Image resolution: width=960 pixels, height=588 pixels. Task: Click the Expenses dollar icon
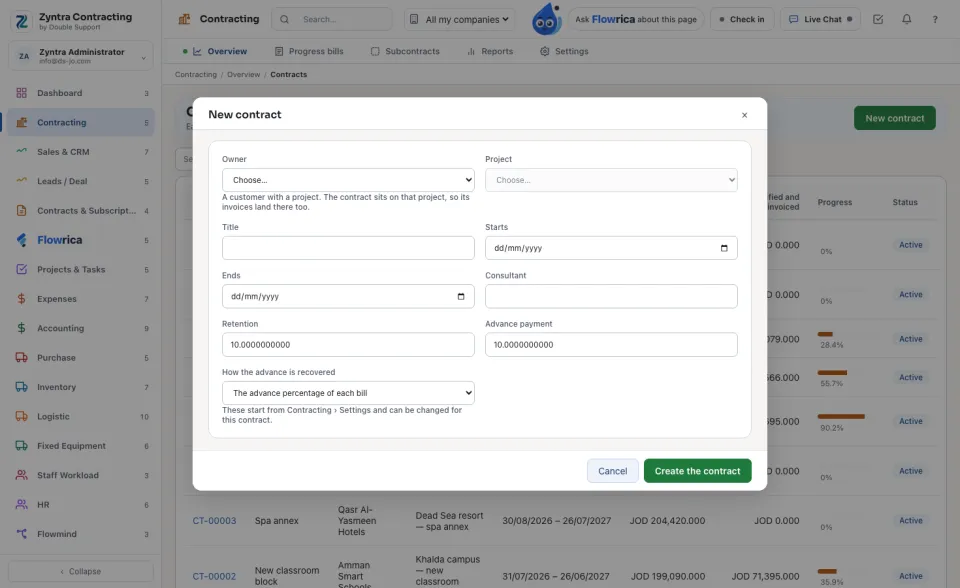pos(21,299)
